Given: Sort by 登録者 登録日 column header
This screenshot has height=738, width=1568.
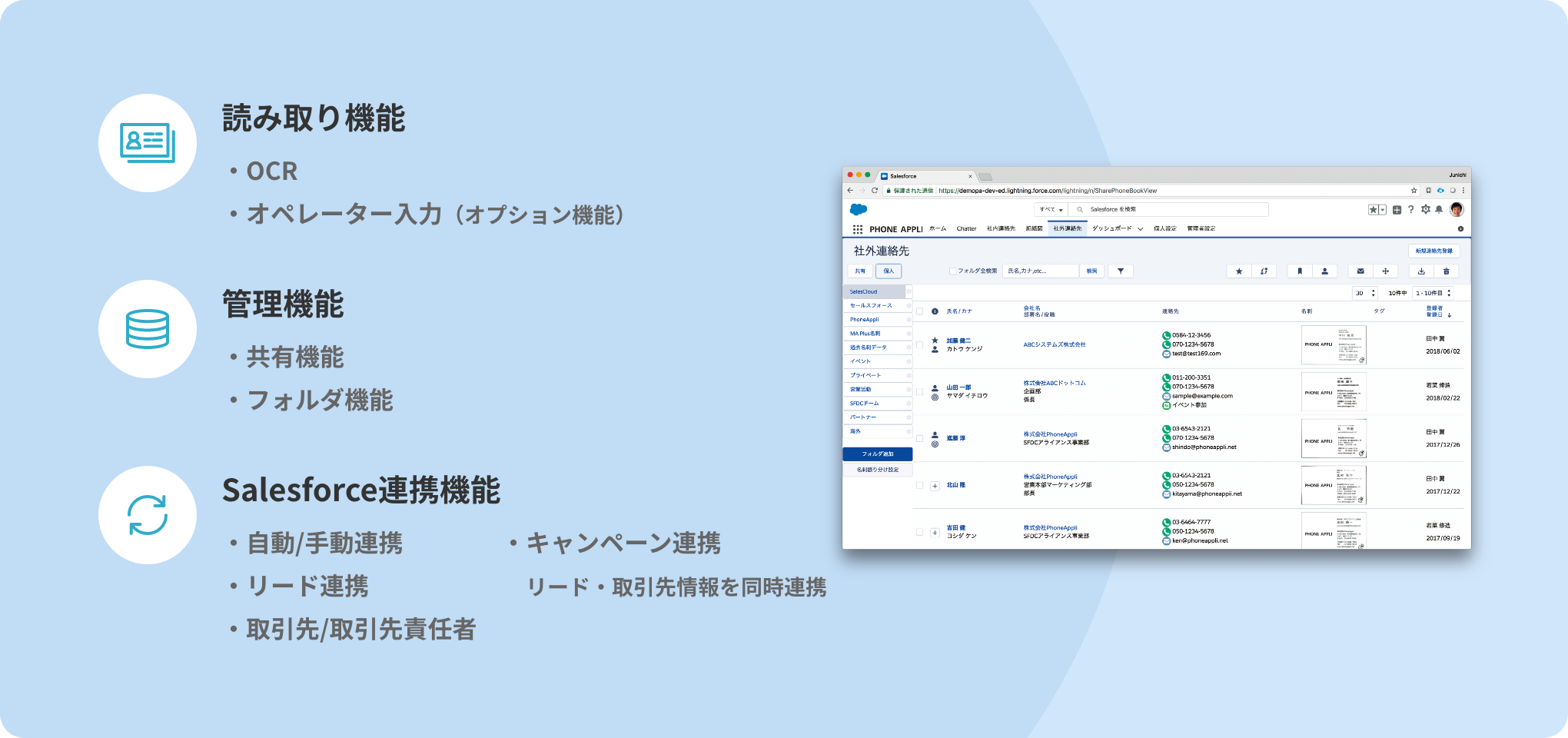Looking at the screenshot, I should pyautogui.click(x=1439, y=311).
